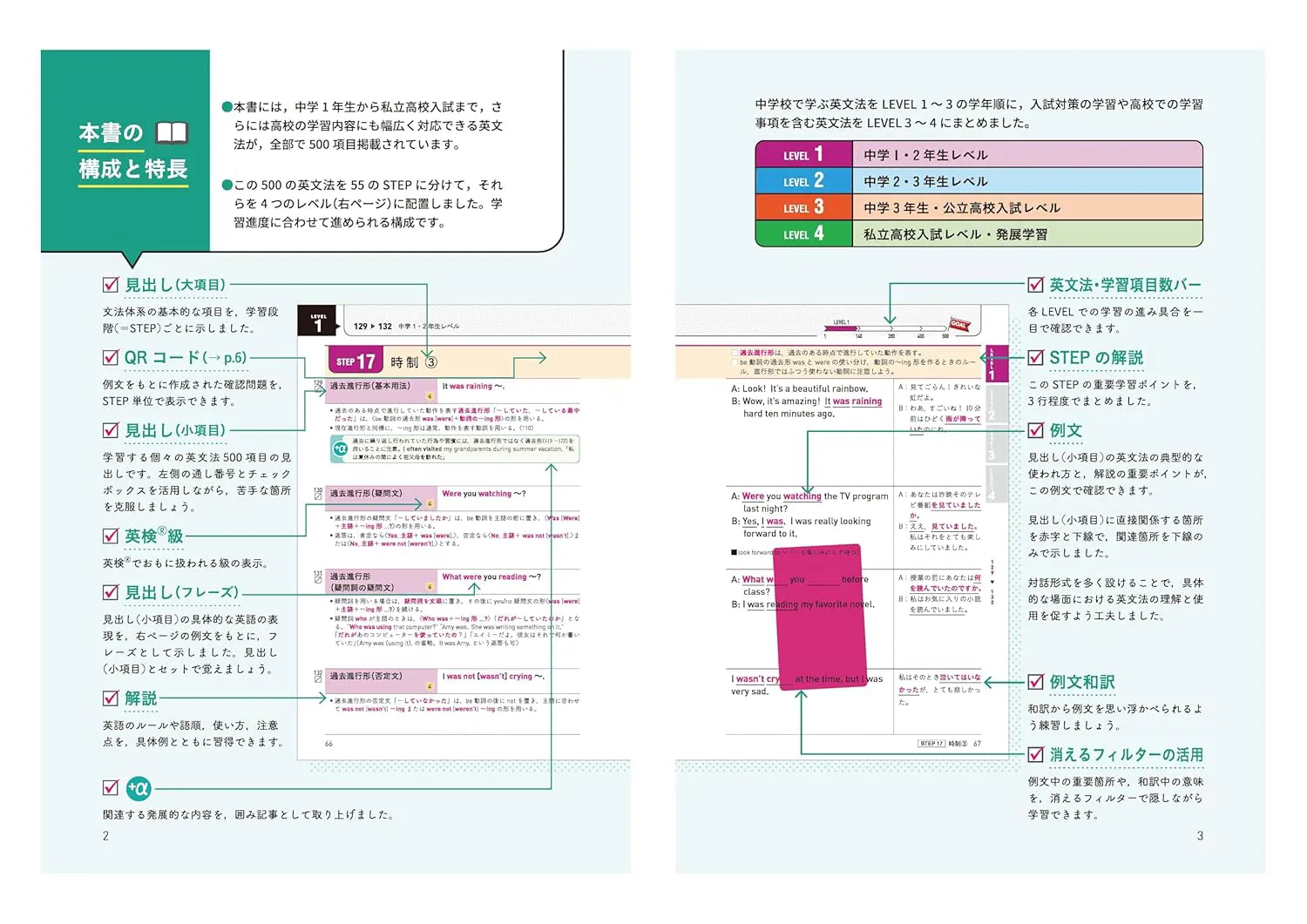The height and width of the screenshot is (924, 1307).
Task: Tick the checkbox beside 見出し(フレーズ)
Action: [x=111, y=592]
